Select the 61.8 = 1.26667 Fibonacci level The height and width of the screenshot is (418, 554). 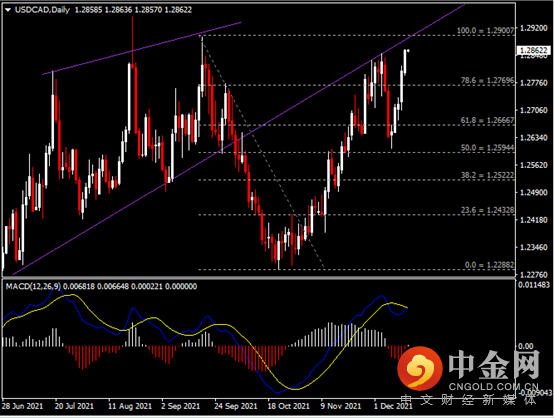488,120
